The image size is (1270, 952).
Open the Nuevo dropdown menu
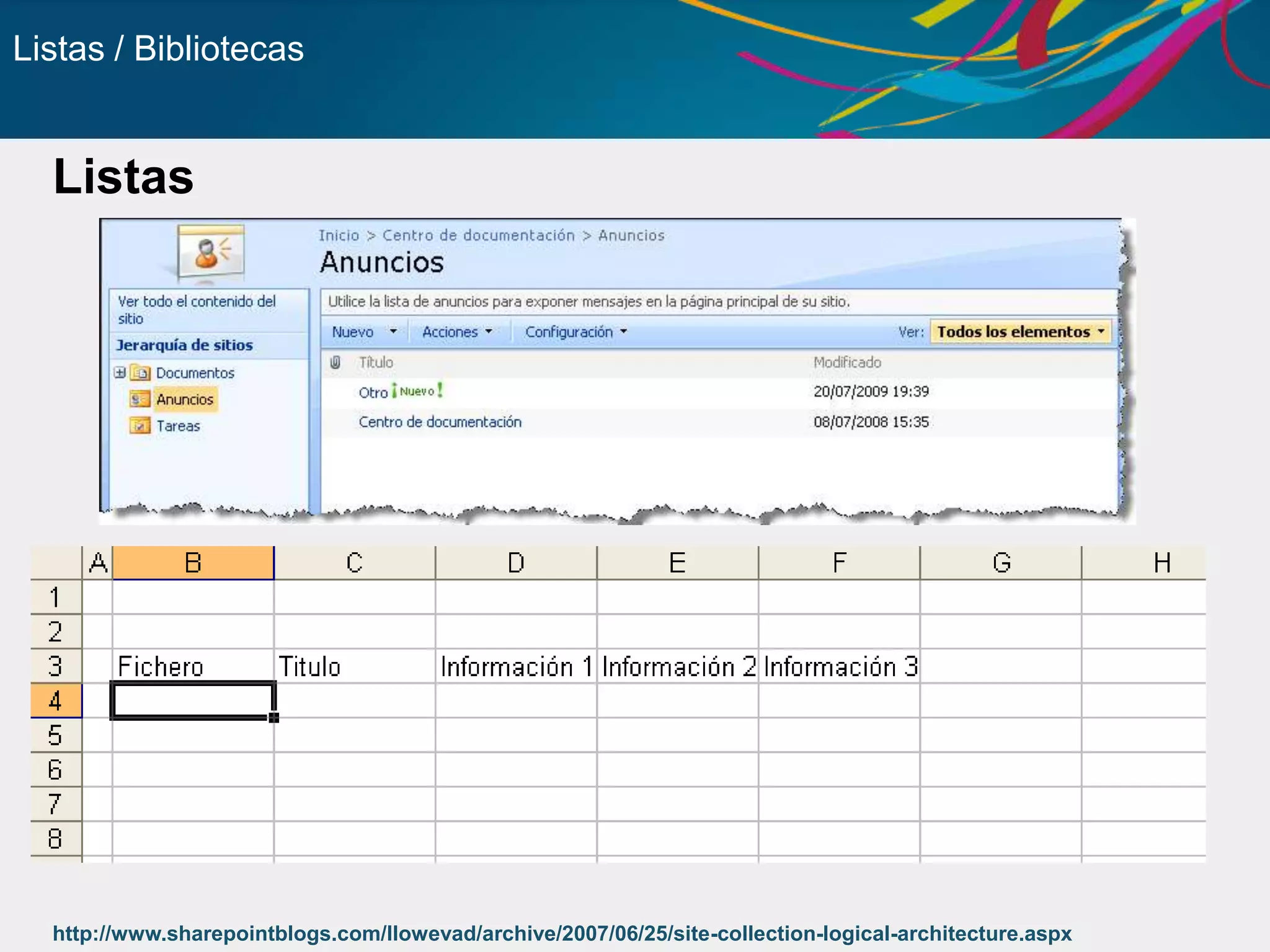(363, 332)
